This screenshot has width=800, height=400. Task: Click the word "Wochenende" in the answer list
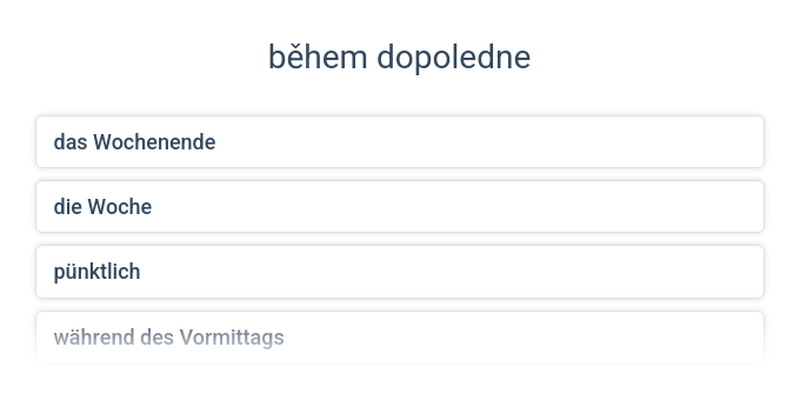154,142
